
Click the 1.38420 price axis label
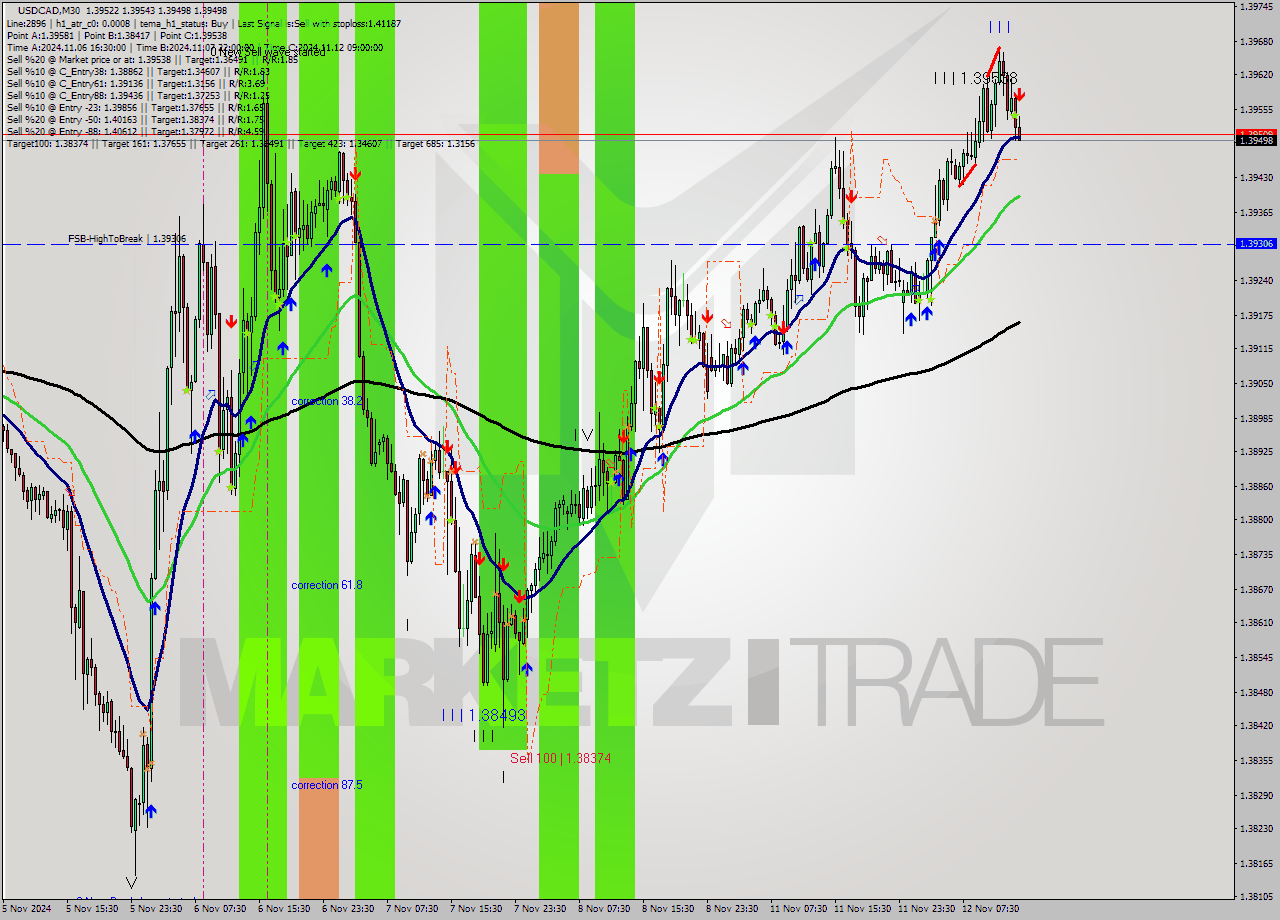pyautogui.click(x=1255, y=725)
